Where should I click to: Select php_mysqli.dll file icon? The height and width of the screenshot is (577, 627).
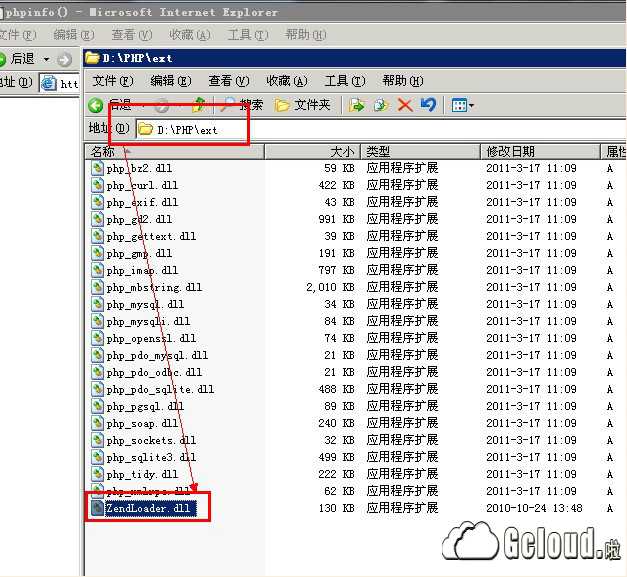pos(97,321)
